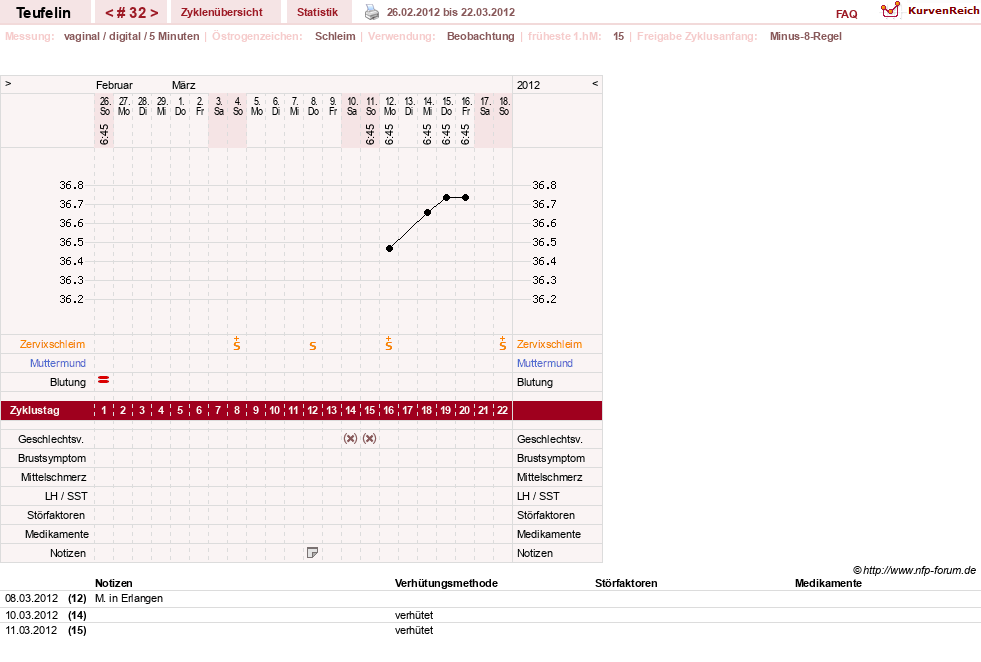This screenshot has height=662, width=981.
Task: Click the S+ cervical mucus symbol on 4 March
Action: (236, 344)
